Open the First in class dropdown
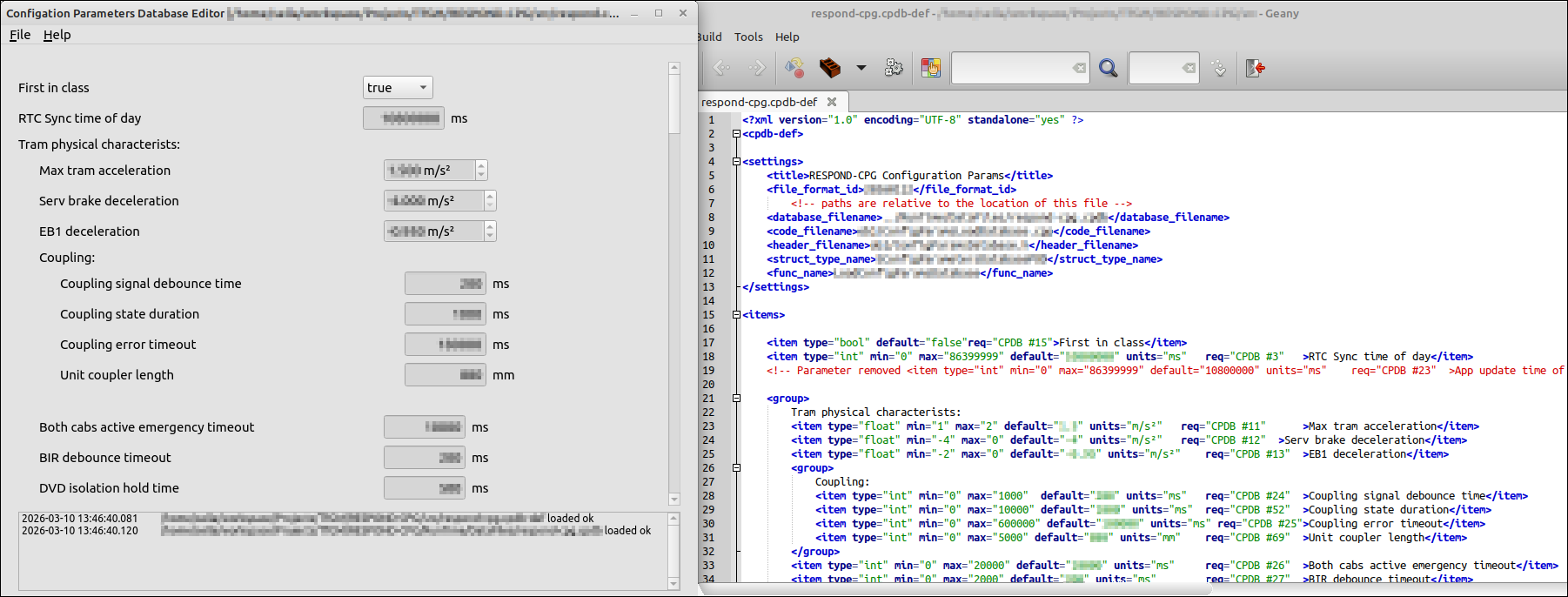Image resolution: width=1568 pixels, height=597 pixels. [x=398, y=88]
